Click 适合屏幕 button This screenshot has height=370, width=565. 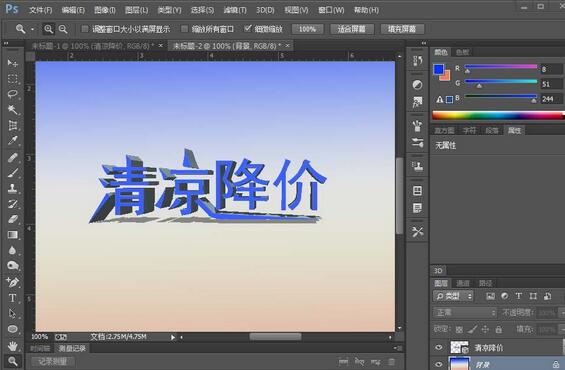[352, 29]
